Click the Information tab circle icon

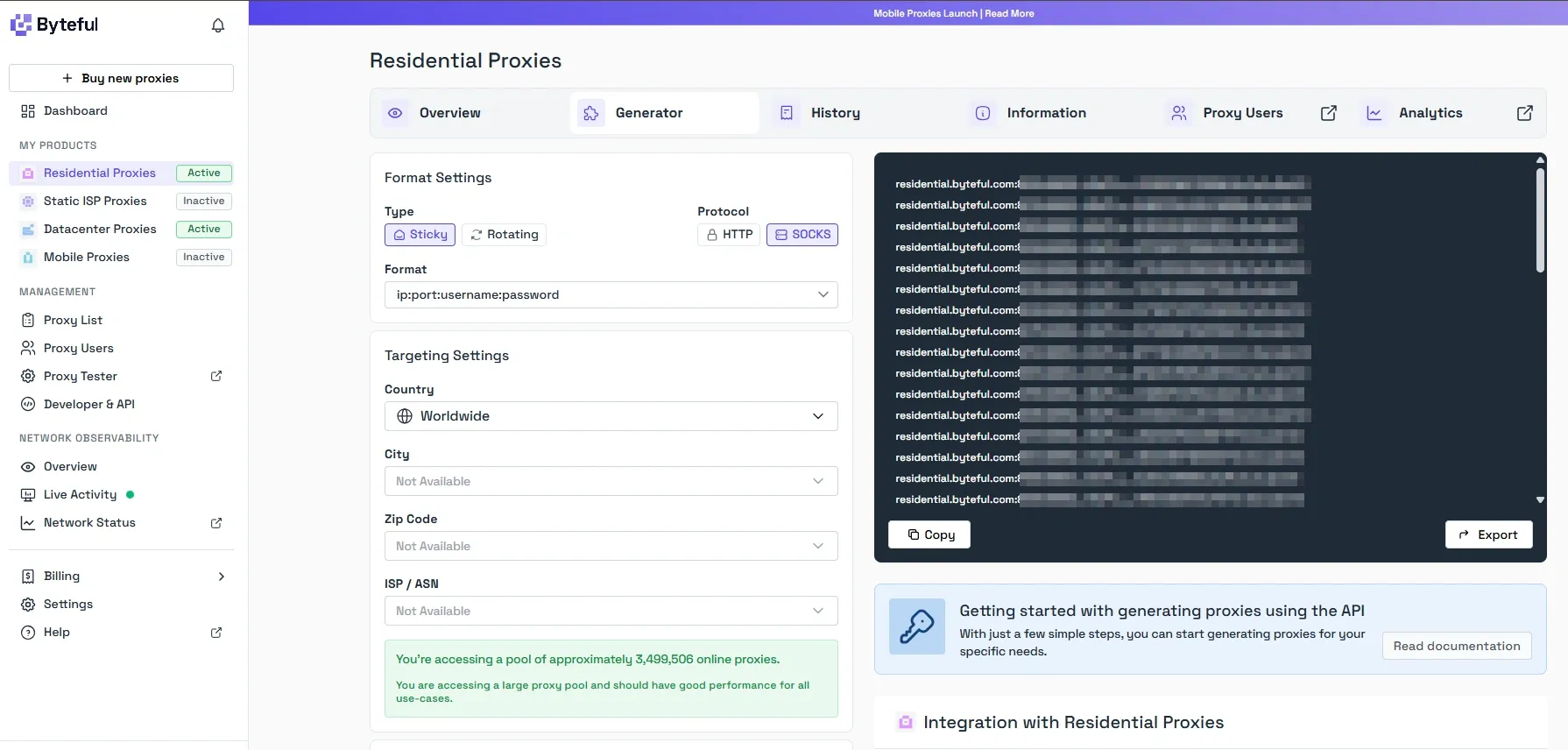click(983, 113)
